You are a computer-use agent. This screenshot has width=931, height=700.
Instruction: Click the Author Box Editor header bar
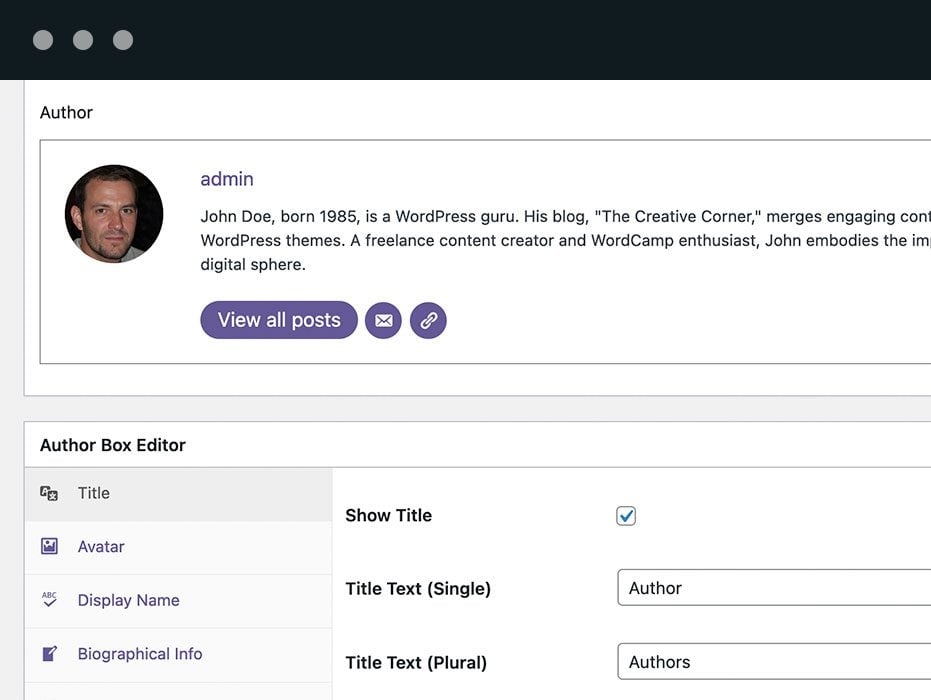pyautogui.click(x=112, y=444)
